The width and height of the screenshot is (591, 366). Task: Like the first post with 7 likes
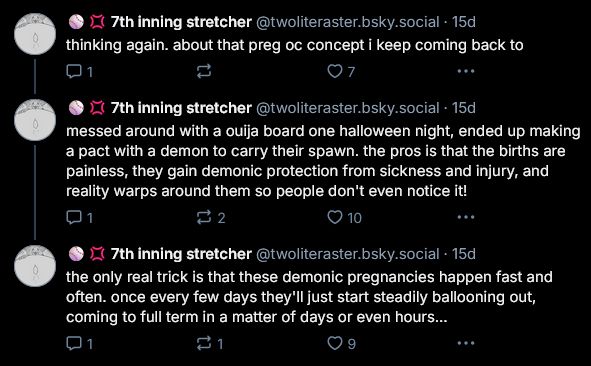(341, 71)
